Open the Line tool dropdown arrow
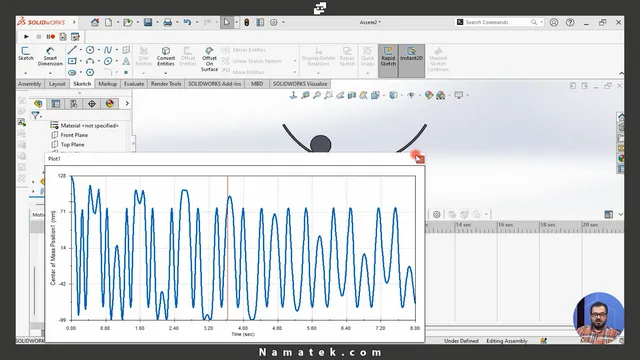The image size is (640, 360). [80, 50]
